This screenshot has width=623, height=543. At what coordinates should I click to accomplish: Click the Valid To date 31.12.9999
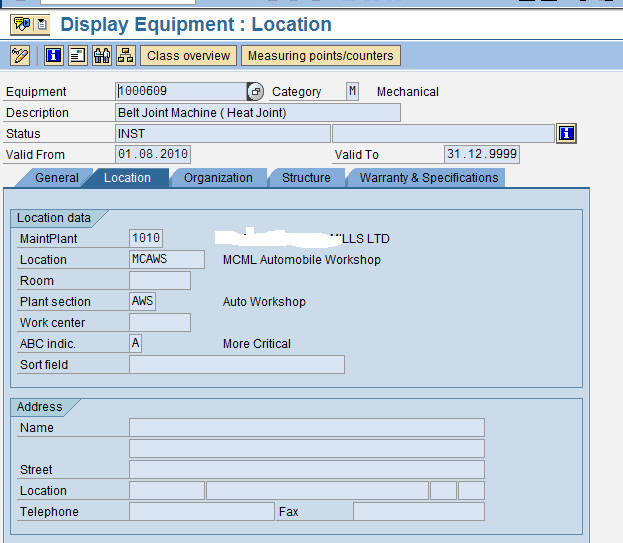(482, 154)
